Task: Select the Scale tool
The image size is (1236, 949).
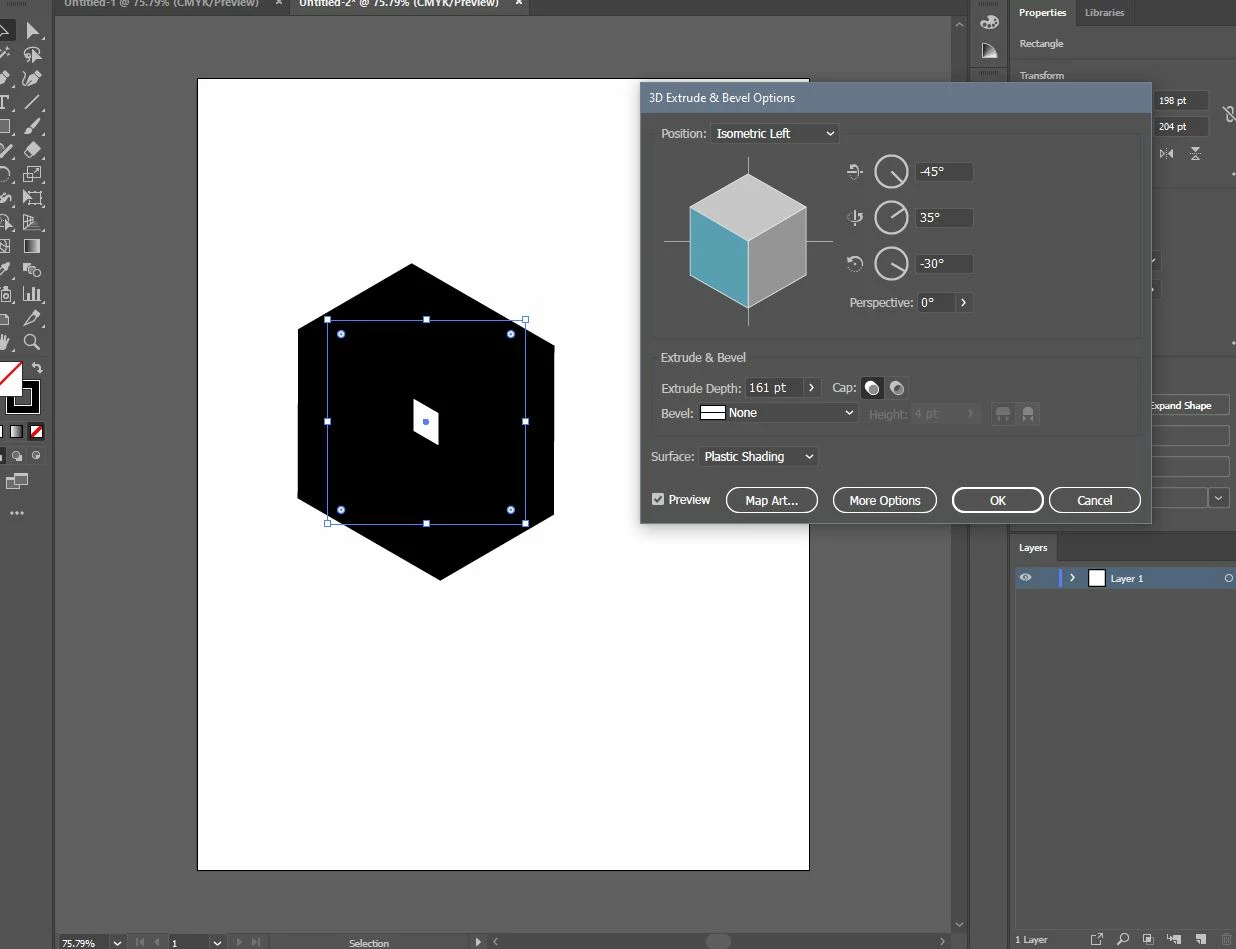Action: click(x=32, y=174)
